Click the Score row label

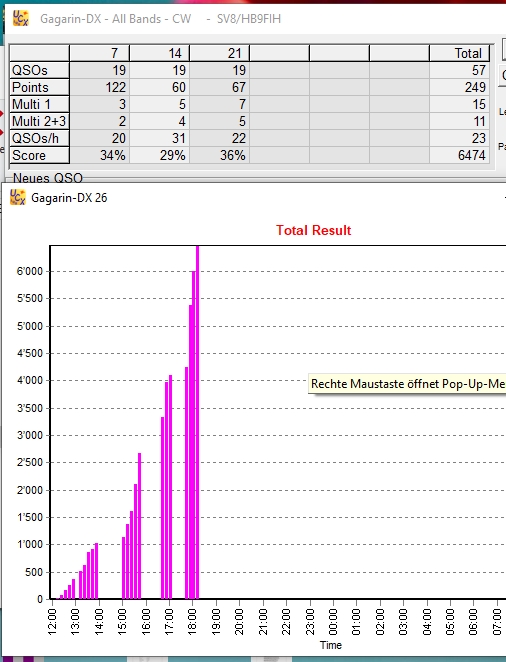click(39, 155)
